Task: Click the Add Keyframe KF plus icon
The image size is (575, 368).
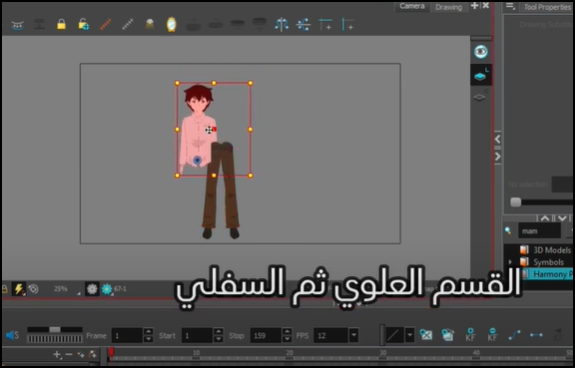Action: [470, 335]
